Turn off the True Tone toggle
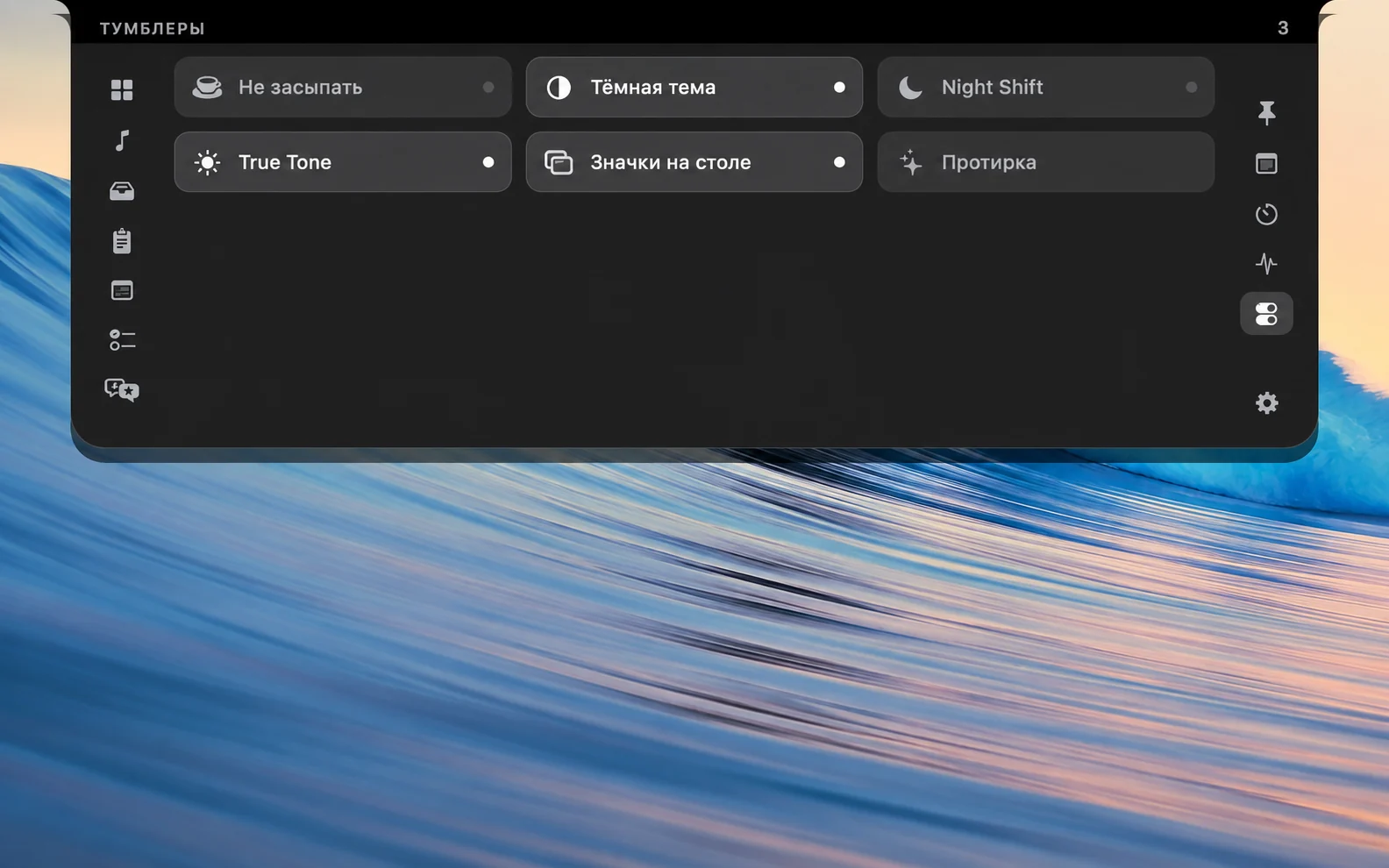This screenshot has width=1389, height=868. (343, 162)
